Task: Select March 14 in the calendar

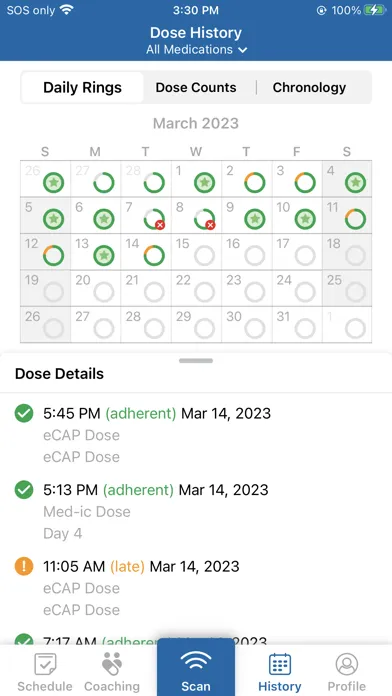Action: point(146,252)
